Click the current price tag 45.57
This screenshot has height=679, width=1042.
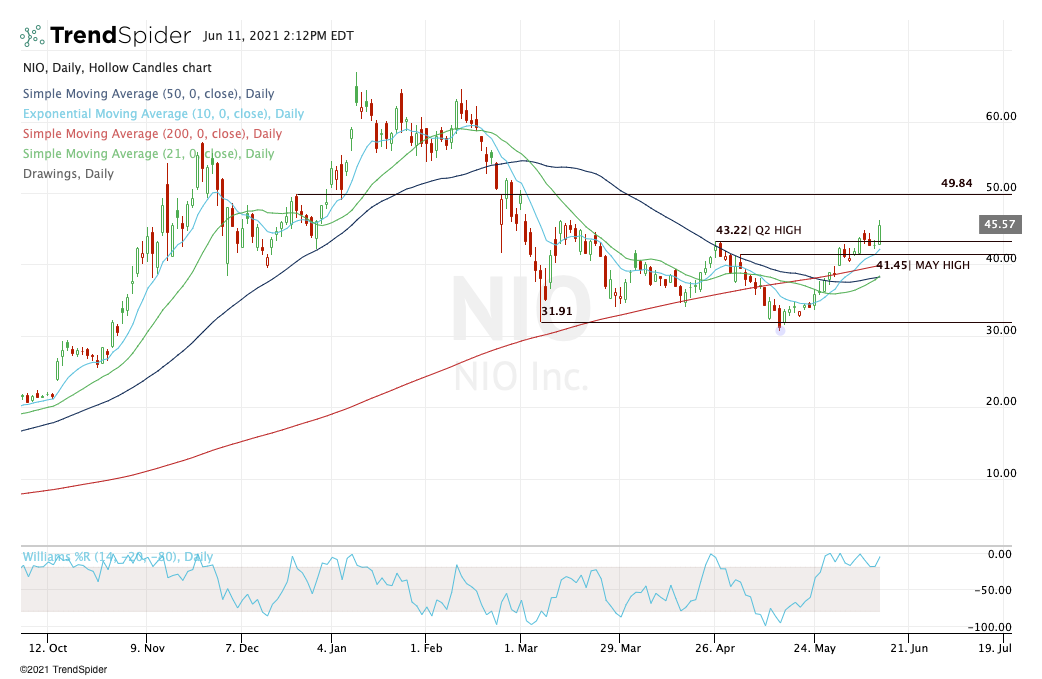tap(999, 225)
